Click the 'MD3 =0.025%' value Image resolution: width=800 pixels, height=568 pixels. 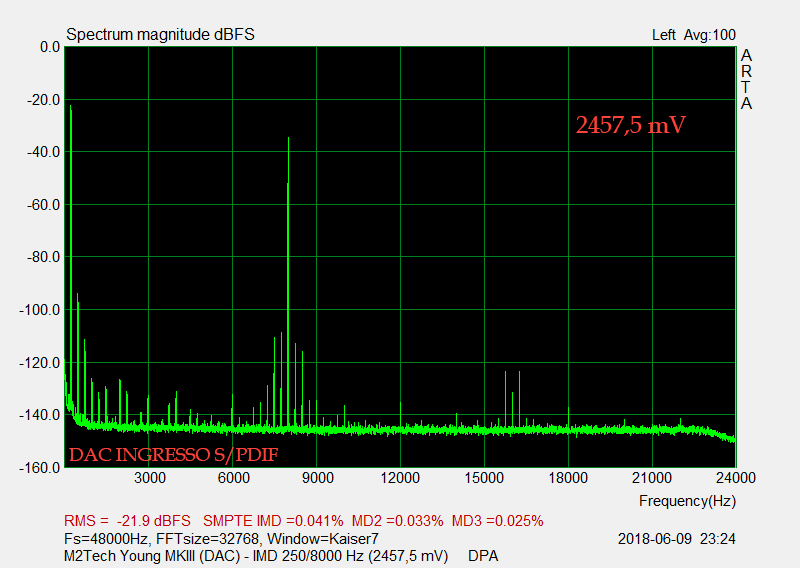(x=497, y=521)
